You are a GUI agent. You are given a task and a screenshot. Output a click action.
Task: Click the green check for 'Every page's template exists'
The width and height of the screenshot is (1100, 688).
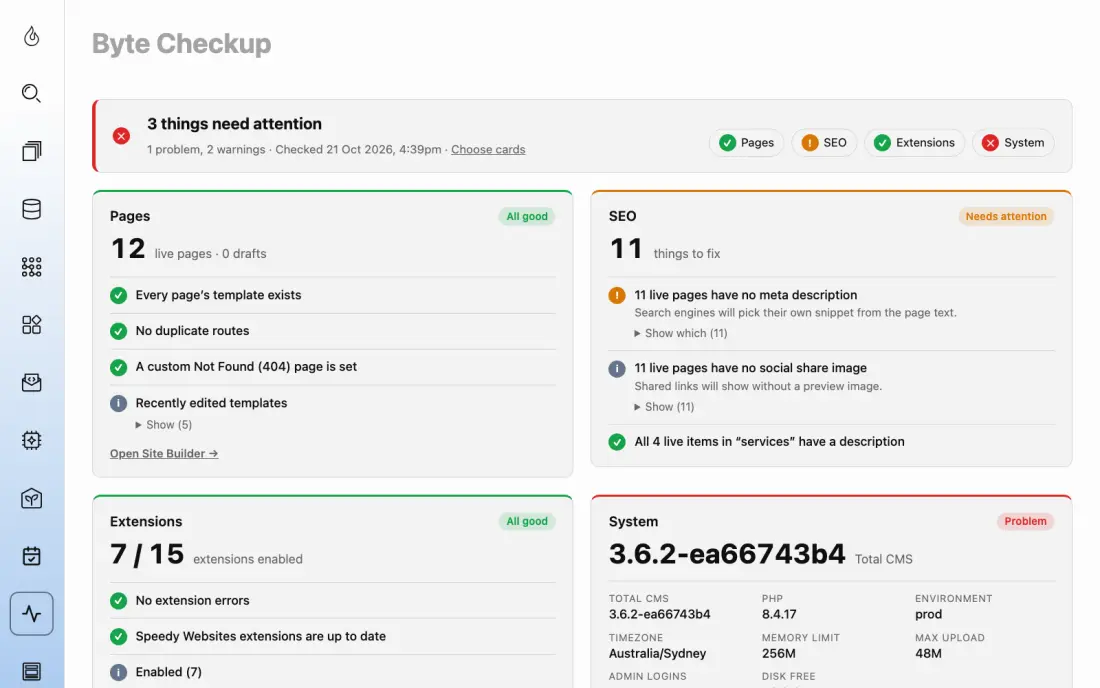pyautogui.click(x=119, y=295)
